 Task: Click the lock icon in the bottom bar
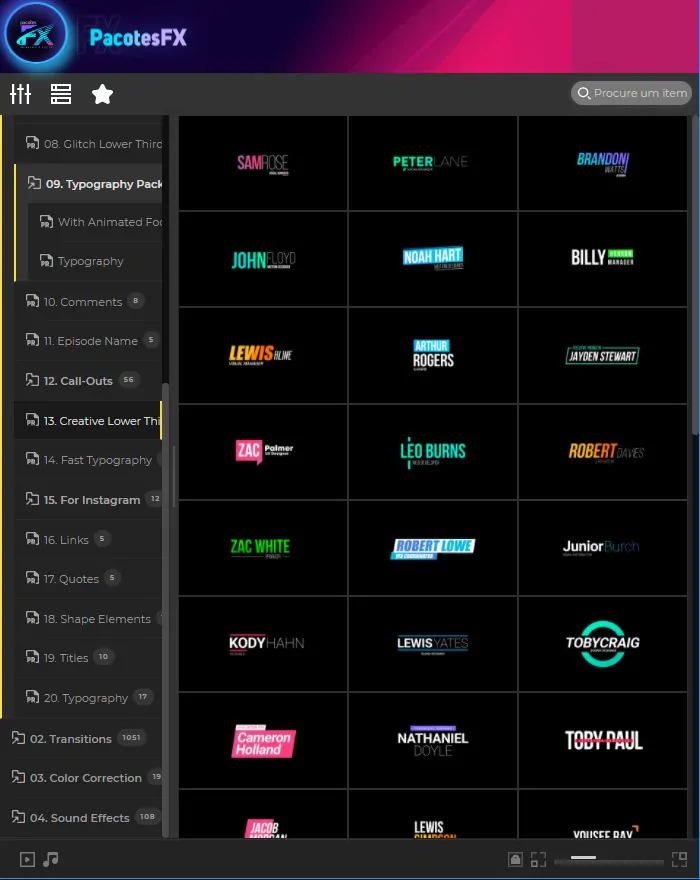[515, 859]
